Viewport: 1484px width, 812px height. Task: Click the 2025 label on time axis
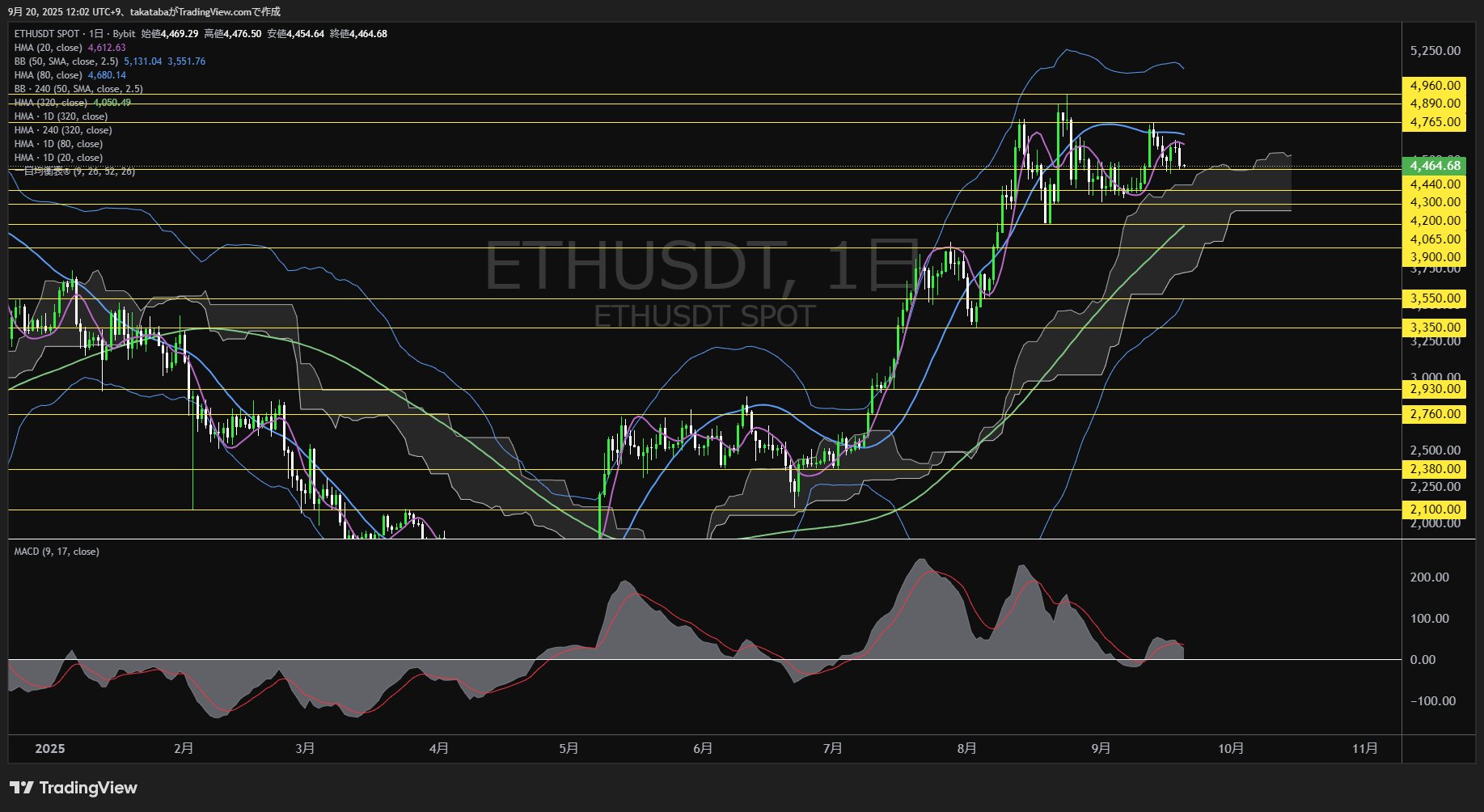coord(50,749)
